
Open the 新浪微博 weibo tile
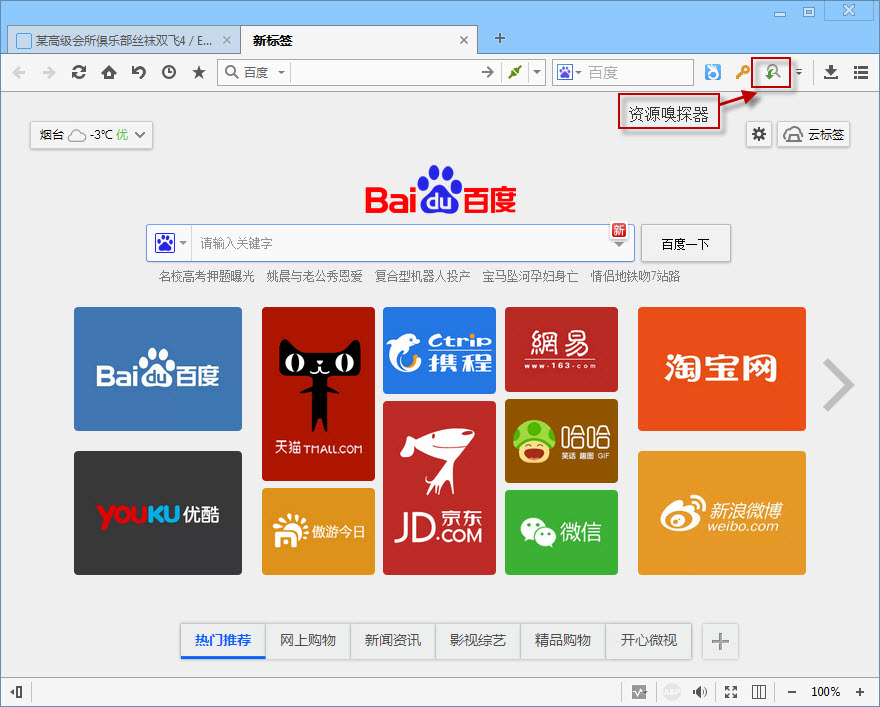(x=722, y=513)
